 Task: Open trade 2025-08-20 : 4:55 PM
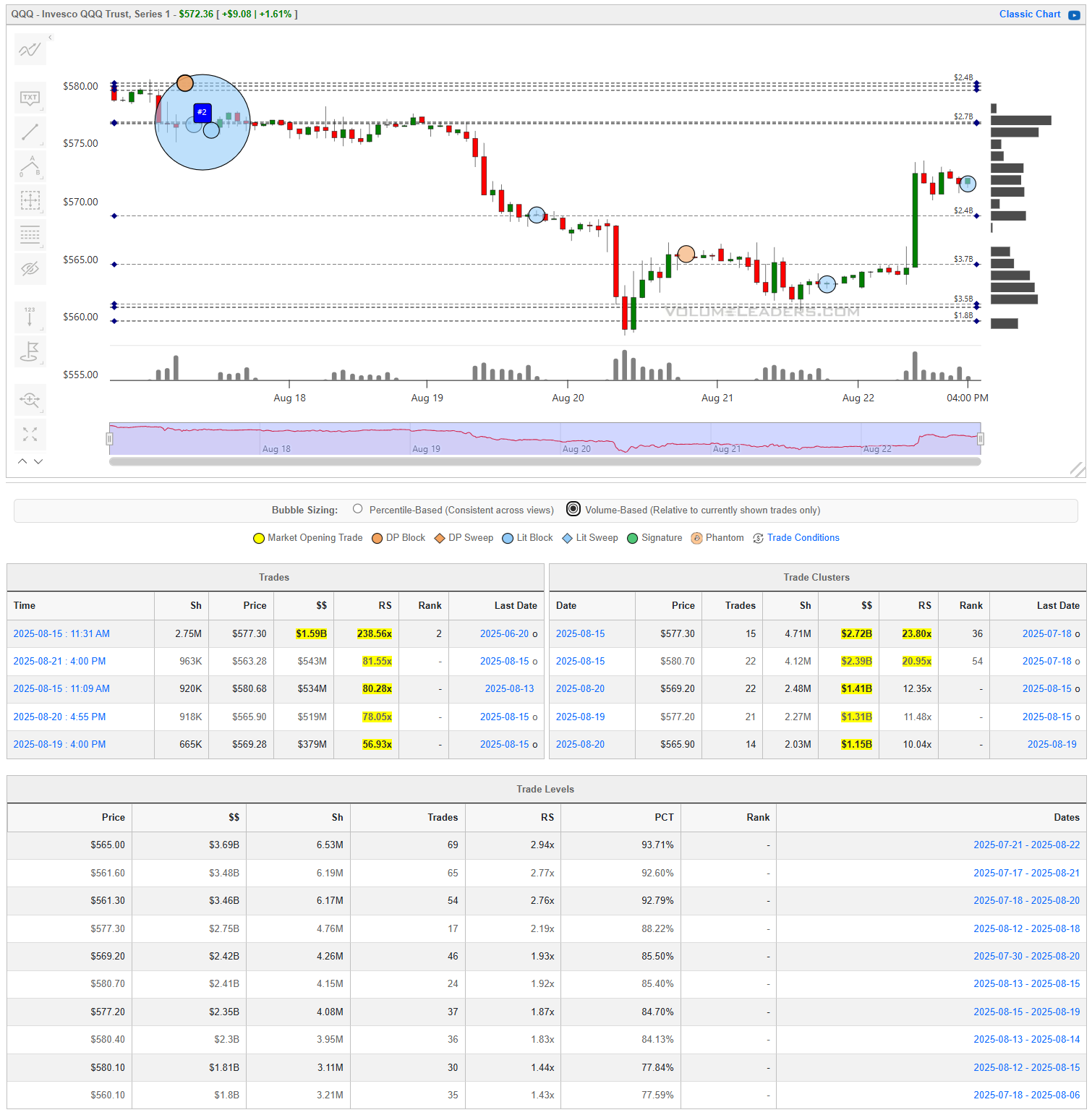coord(59,717)
